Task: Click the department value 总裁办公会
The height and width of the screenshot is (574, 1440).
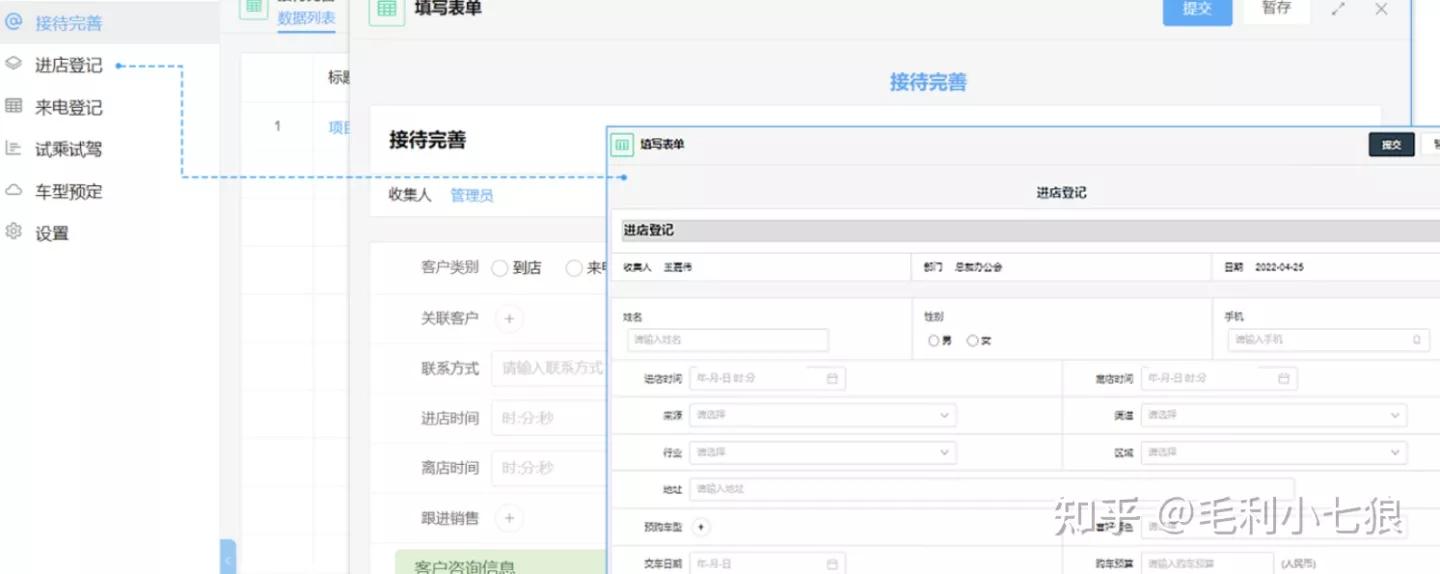Action: [978, 268]
